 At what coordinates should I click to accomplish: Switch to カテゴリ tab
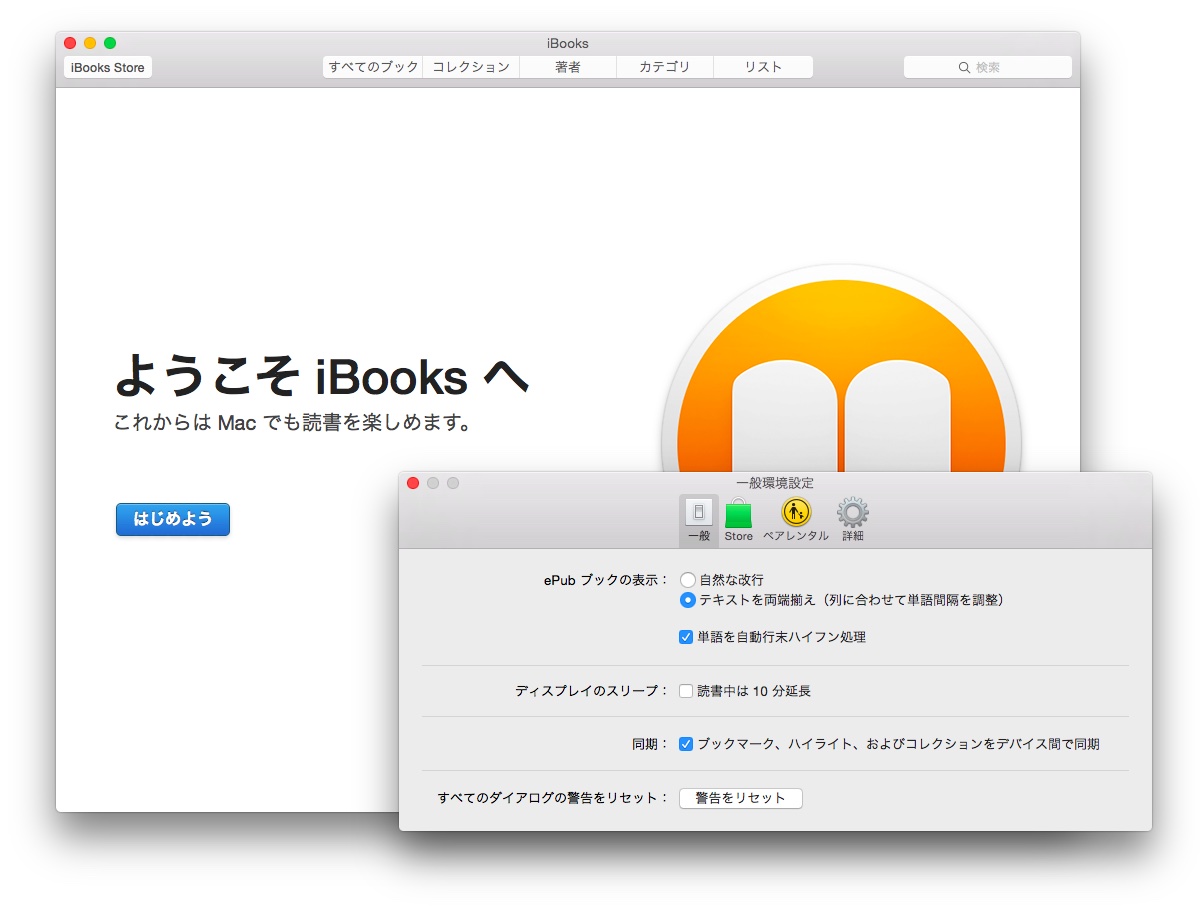coord(665,67)
